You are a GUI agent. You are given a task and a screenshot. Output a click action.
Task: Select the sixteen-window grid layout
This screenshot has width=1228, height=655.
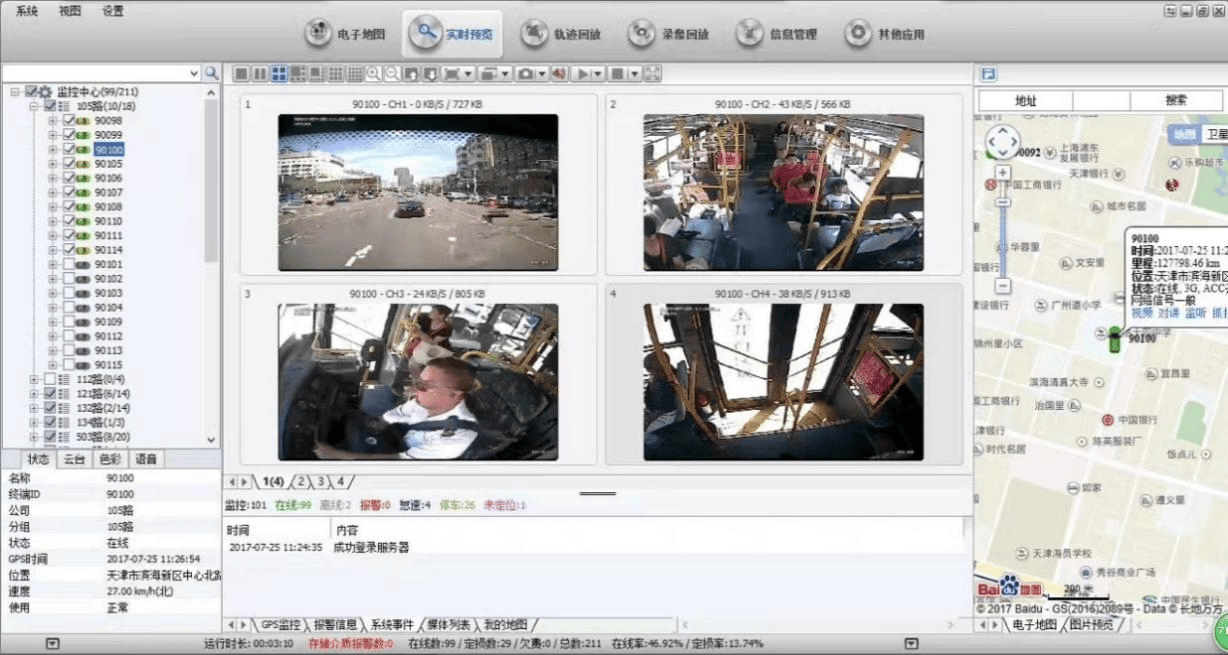(x=354, y=74)
